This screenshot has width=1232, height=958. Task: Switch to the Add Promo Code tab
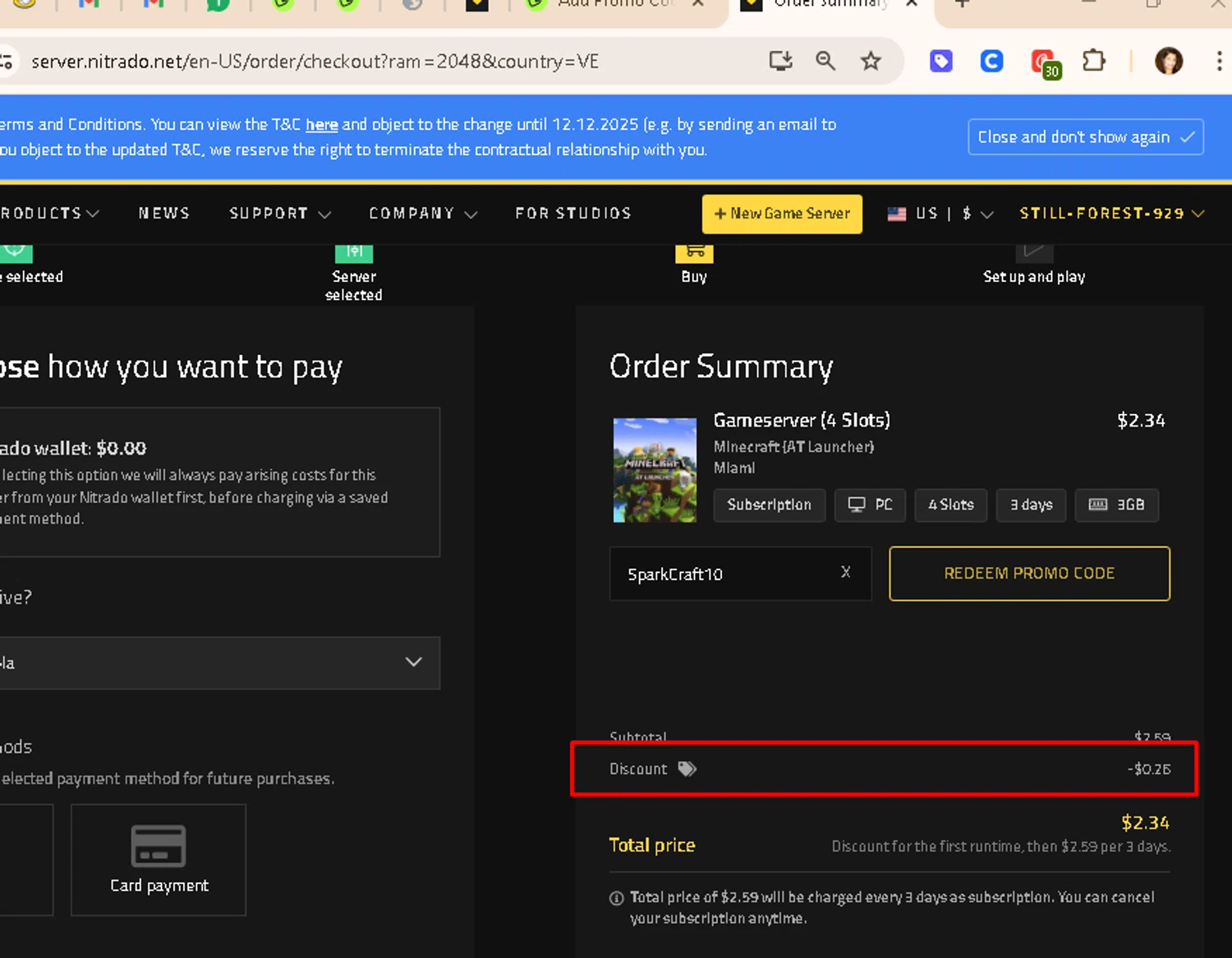click(616, 4)
